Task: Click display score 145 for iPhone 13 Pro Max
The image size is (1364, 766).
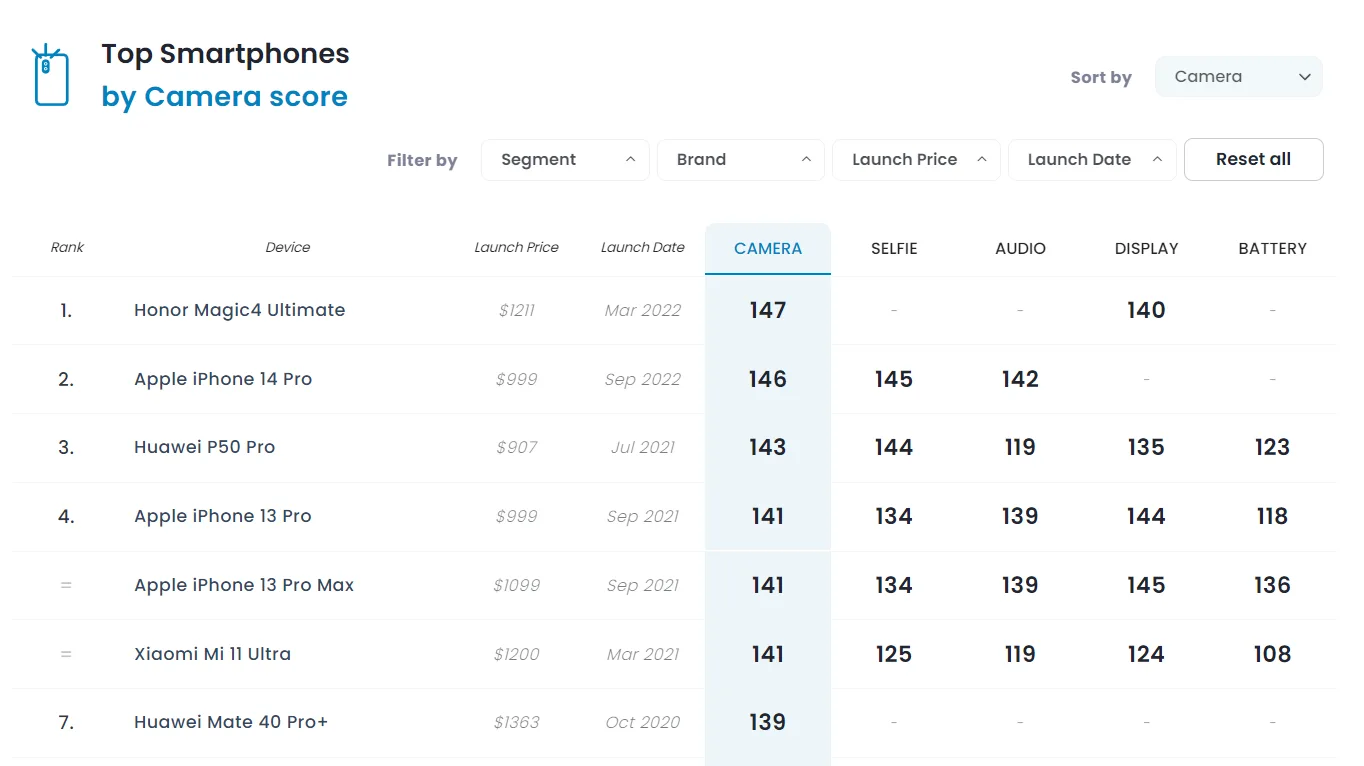Action: point(1146,585)
